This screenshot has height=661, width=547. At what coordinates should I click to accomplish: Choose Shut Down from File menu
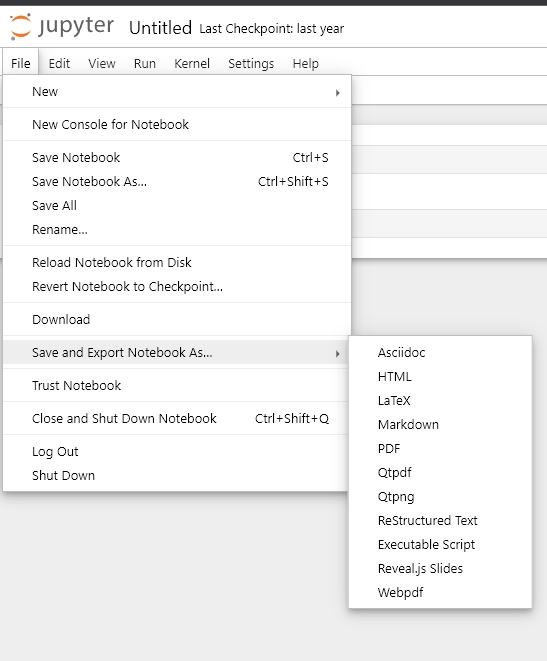click(x=177, y=475)
